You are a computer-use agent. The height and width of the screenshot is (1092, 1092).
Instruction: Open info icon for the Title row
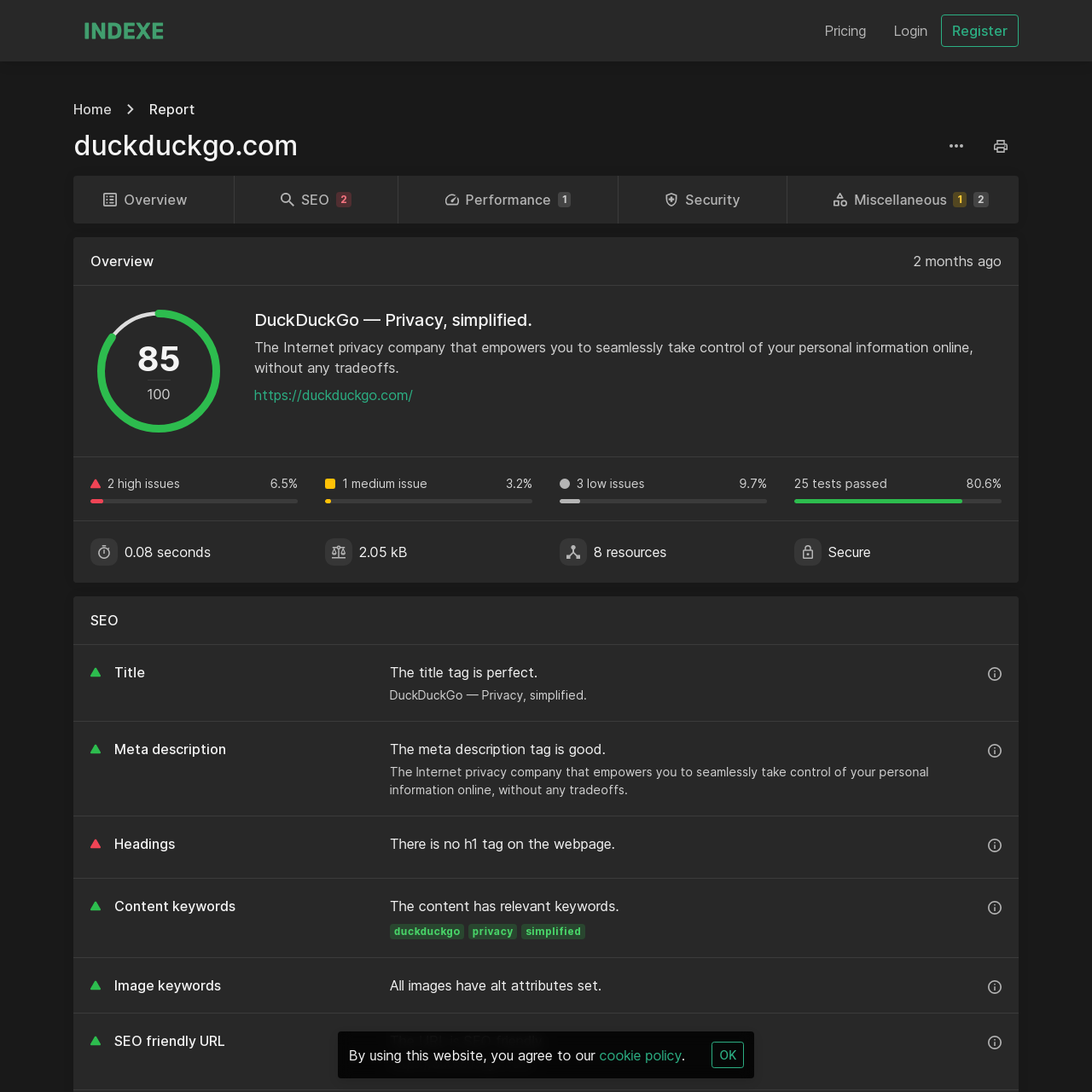[995, 674]
